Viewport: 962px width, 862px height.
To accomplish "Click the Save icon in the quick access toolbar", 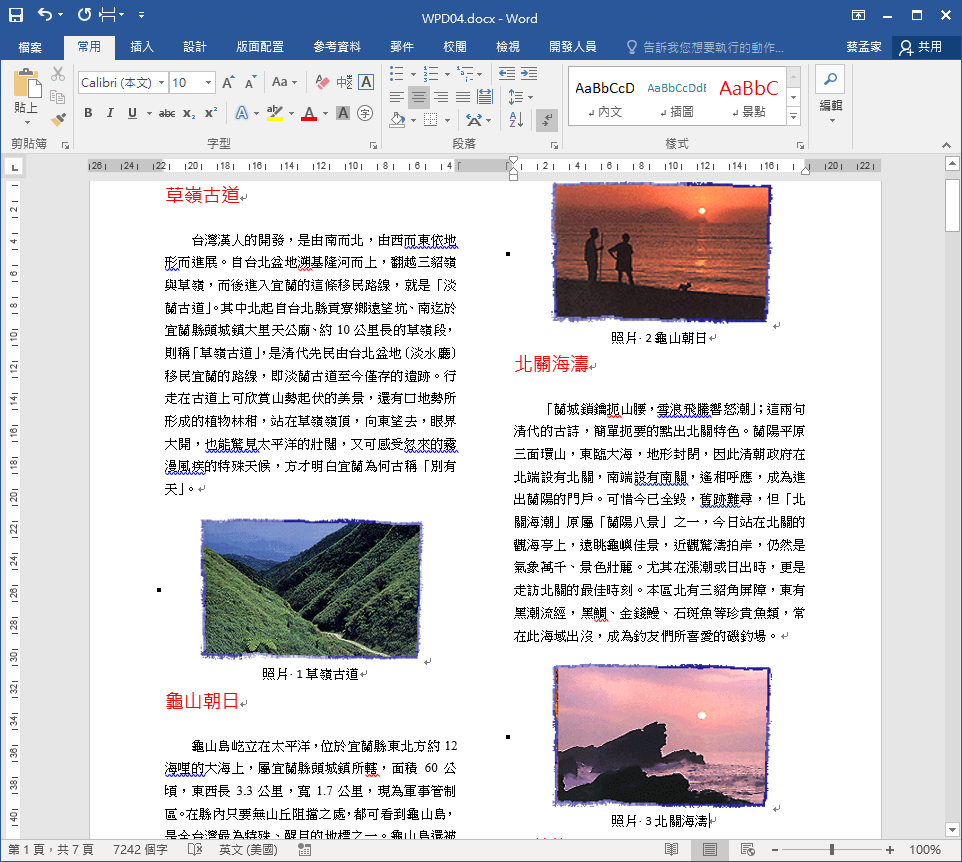I will click(x=15, y=15).
